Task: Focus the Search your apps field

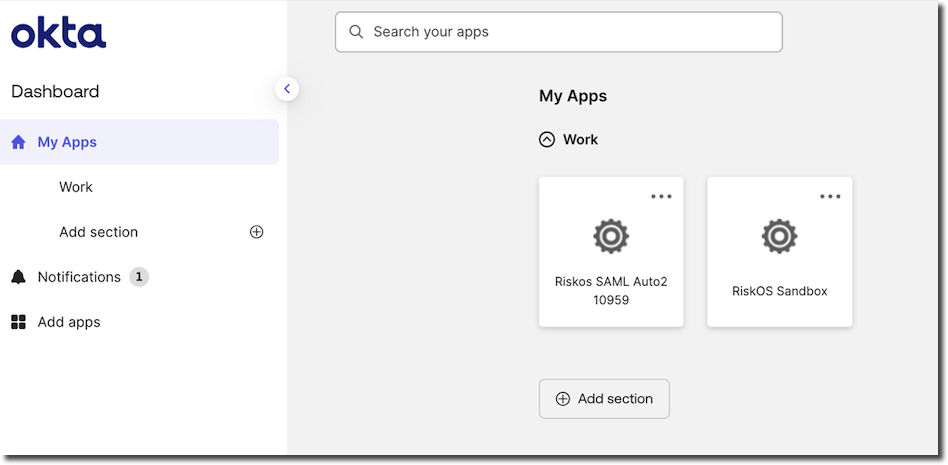Action: coord(559,32)
